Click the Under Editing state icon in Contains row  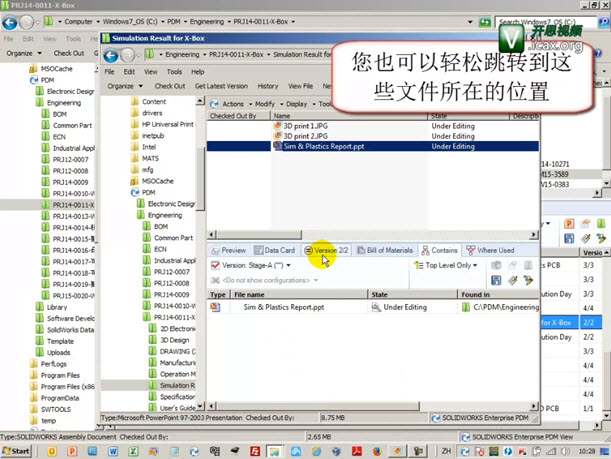click(x=376, y=307)
